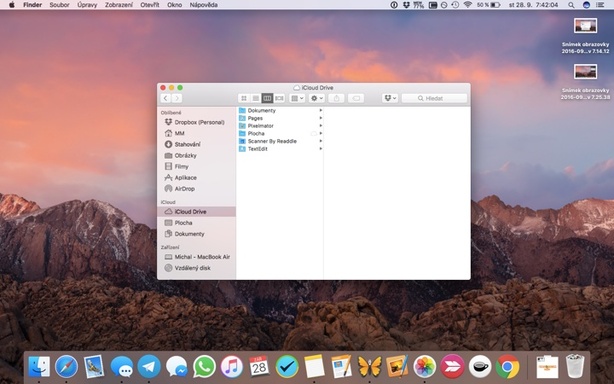Open the Dropbox toolbar dropdown
Viewport: 614px width, 384px height.
click(x=390, y=98)
